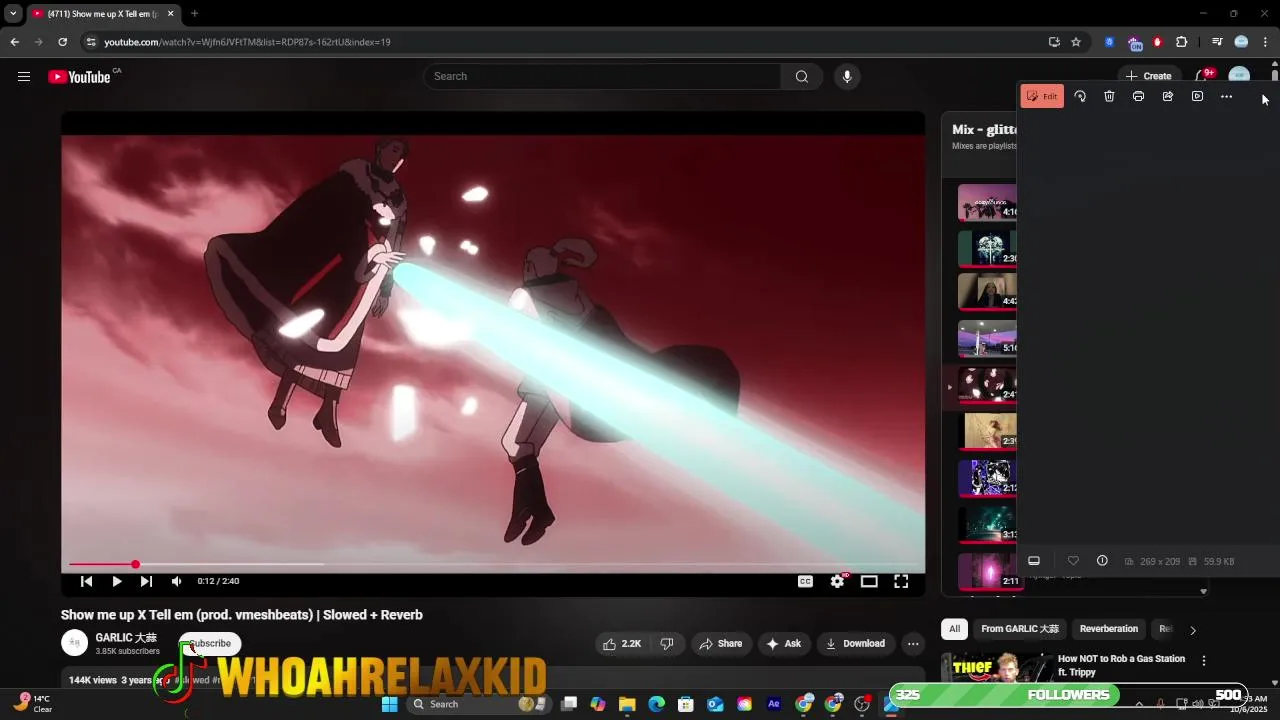Image resolution: width=1280 pixels, height=720 pixels.
Task: Show file info in the viewer
Action: click(x=1102, y=561)
